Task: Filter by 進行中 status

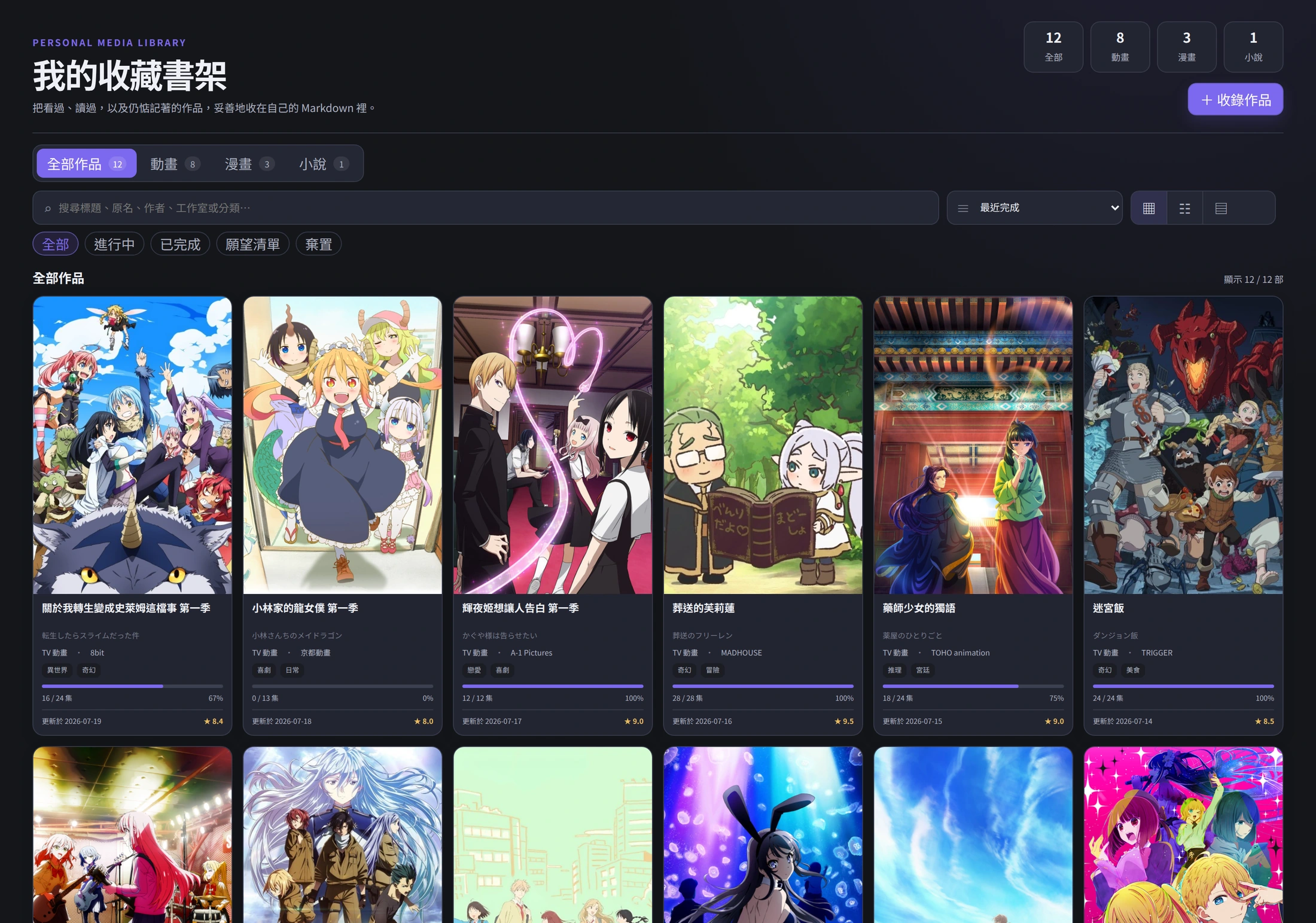Action: click(114, 244)
